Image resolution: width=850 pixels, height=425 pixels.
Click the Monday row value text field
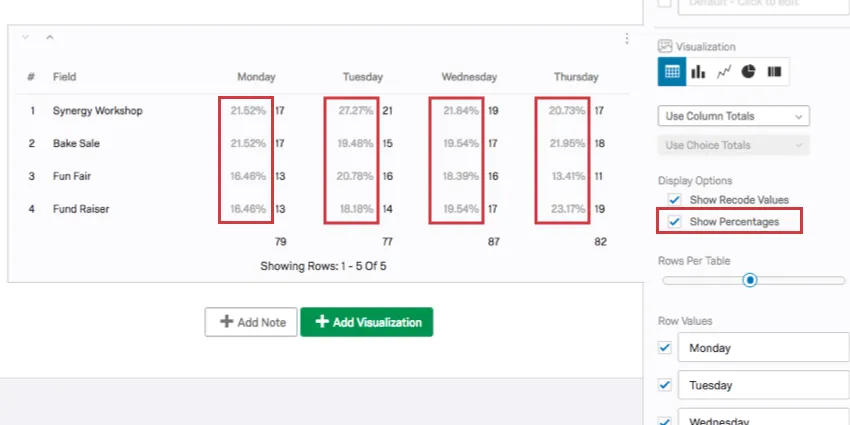[760, 348]
